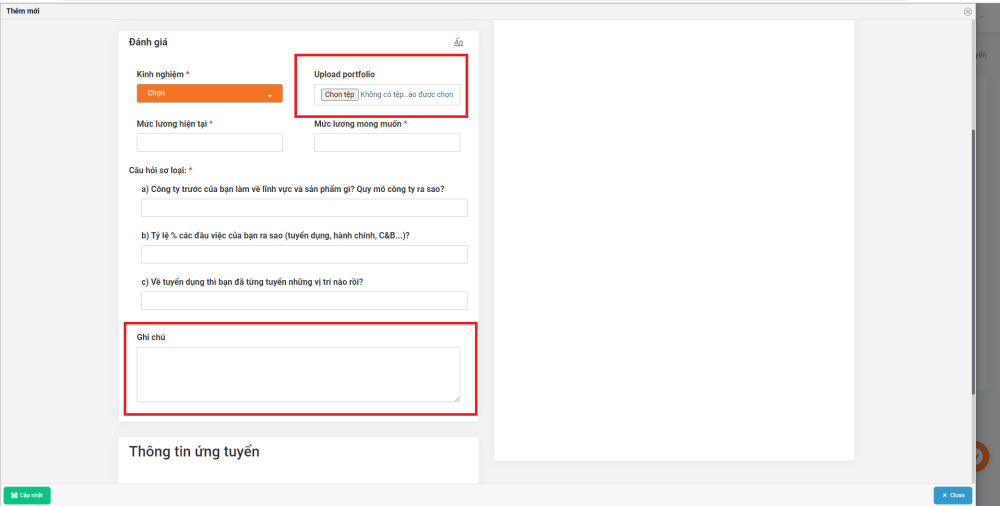
Task: Focus the Mức lương mong muốn field
Action: [x=387, y=143]
